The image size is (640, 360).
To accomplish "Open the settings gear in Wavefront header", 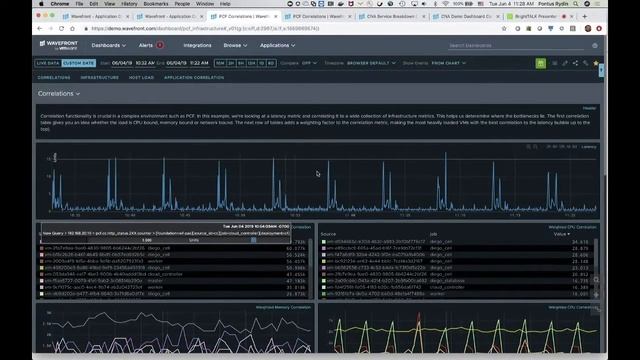I will (595, 46).
